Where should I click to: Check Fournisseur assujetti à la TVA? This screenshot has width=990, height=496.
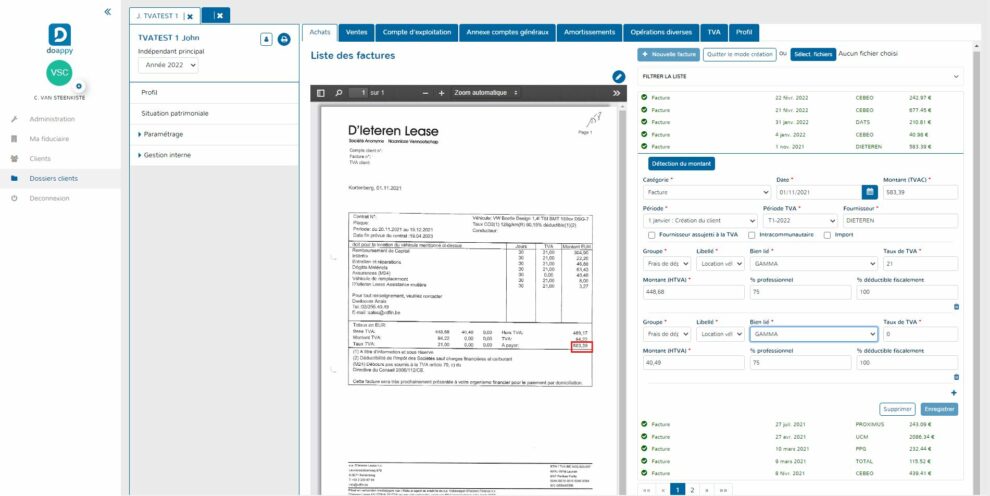click(652, 235)
